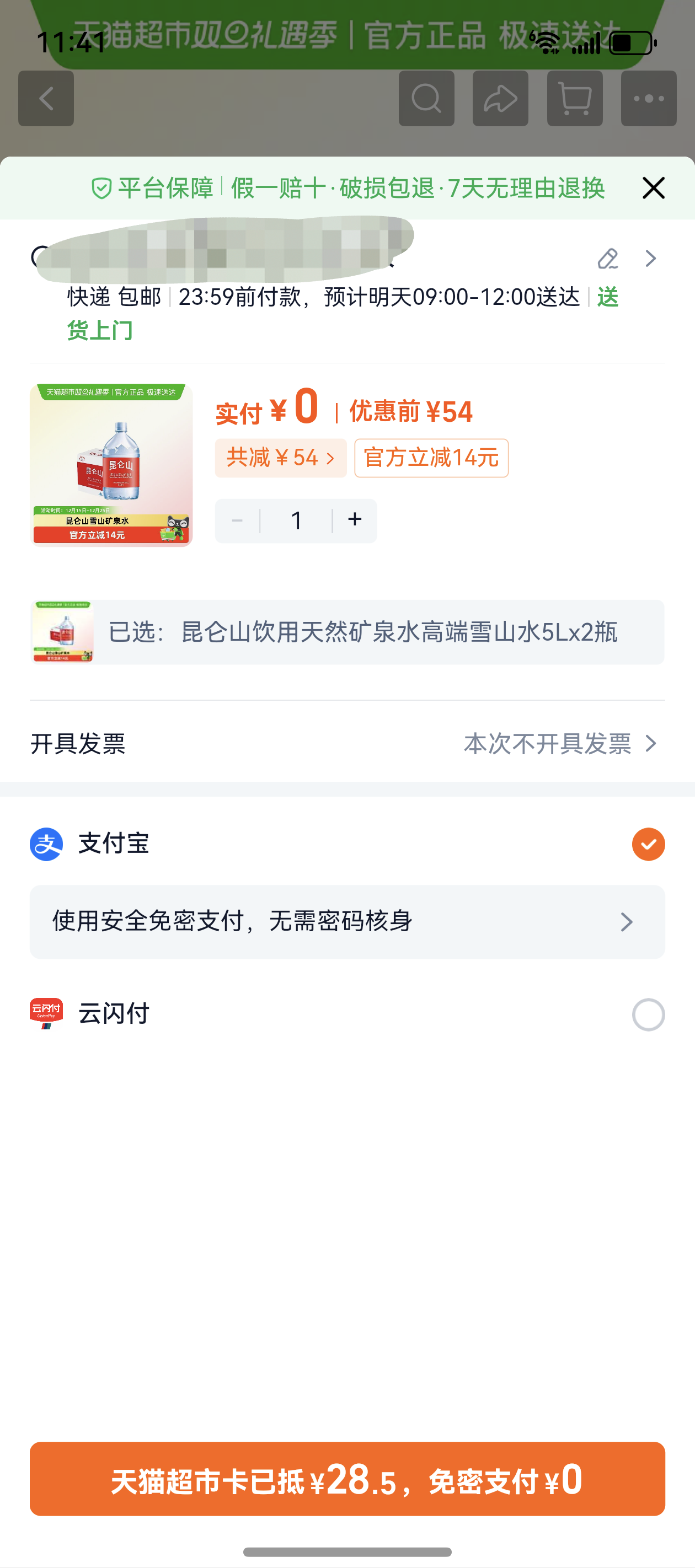Expand 共减¥54 discount details

point(280,458)
